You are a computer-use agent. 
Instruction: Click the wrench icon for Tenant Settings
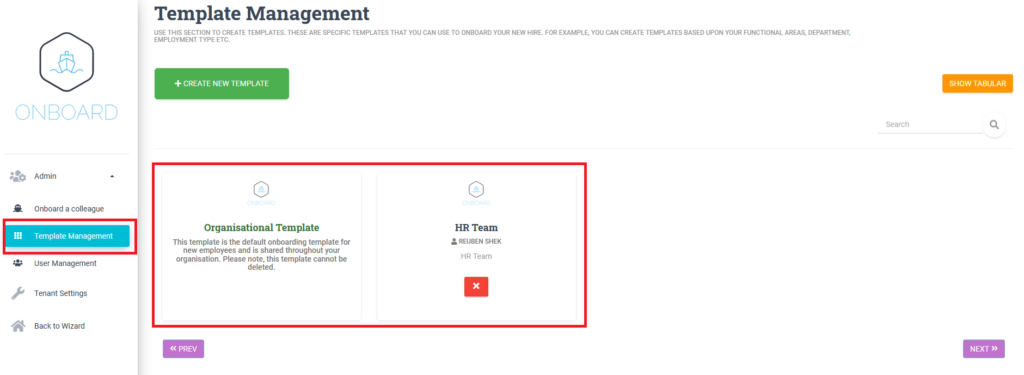[x=18, y=293]
